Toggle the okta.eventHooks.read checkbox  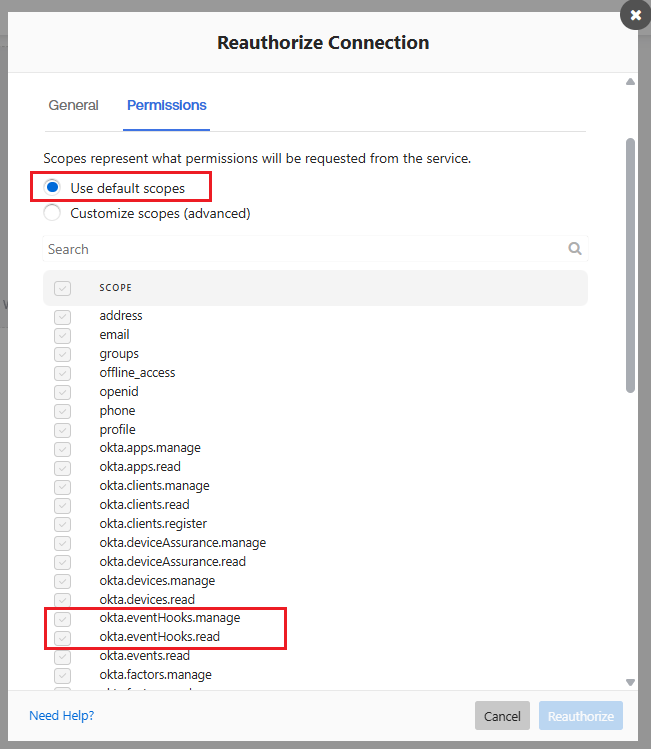tap(63, 638)
